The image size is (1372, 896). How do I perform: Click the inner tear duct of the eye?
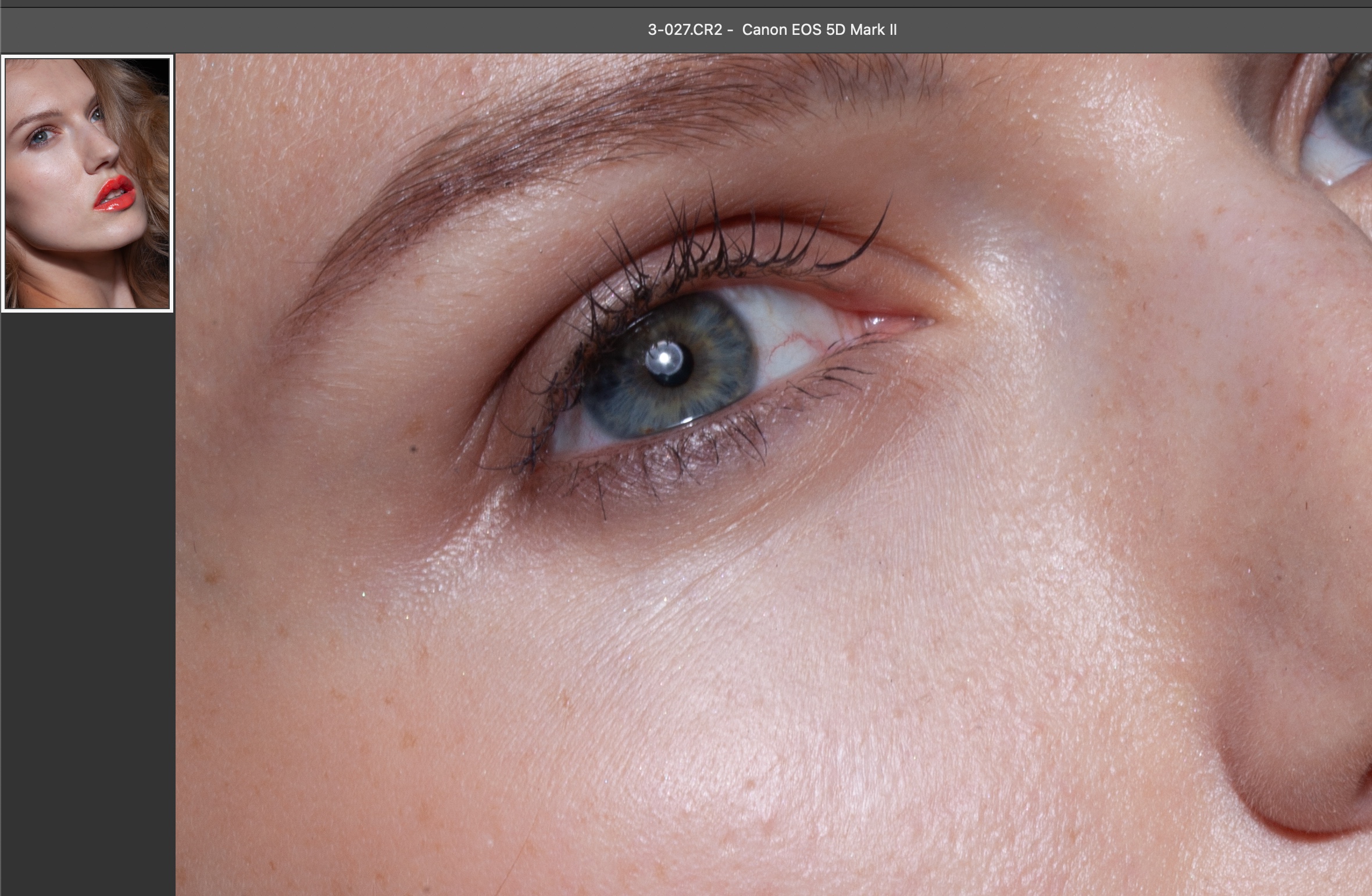click(x=889, y=323)
